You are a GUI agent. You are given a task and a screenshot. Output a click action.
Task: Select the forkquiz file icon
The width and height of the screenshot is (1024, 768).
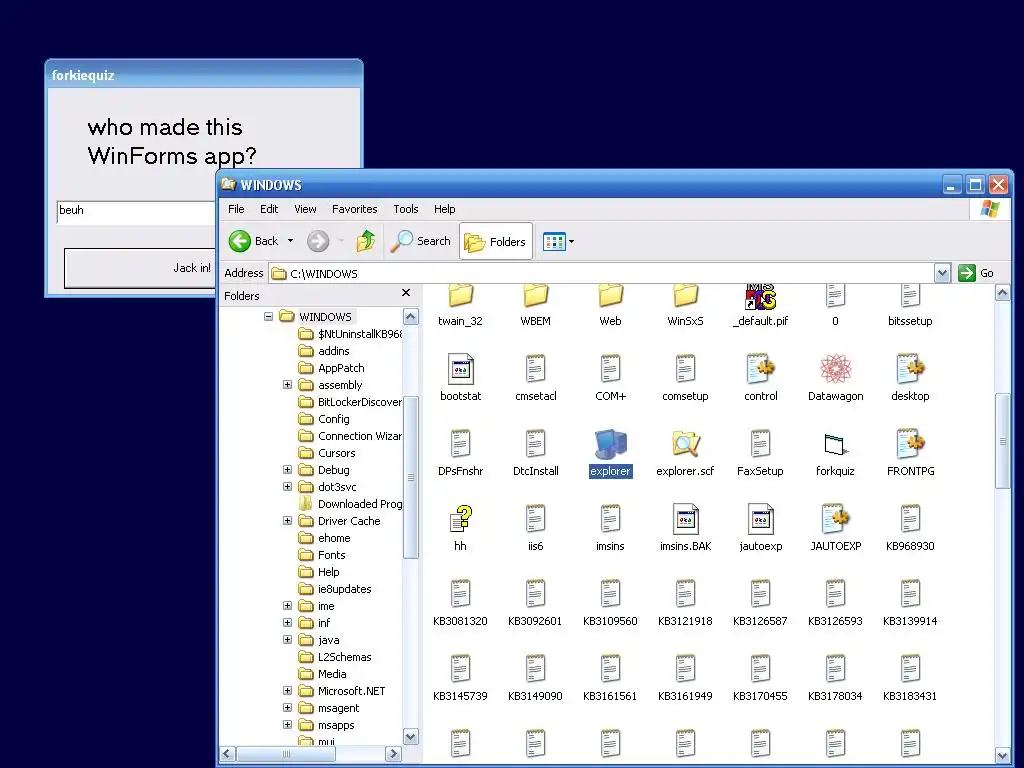(835, 444)
